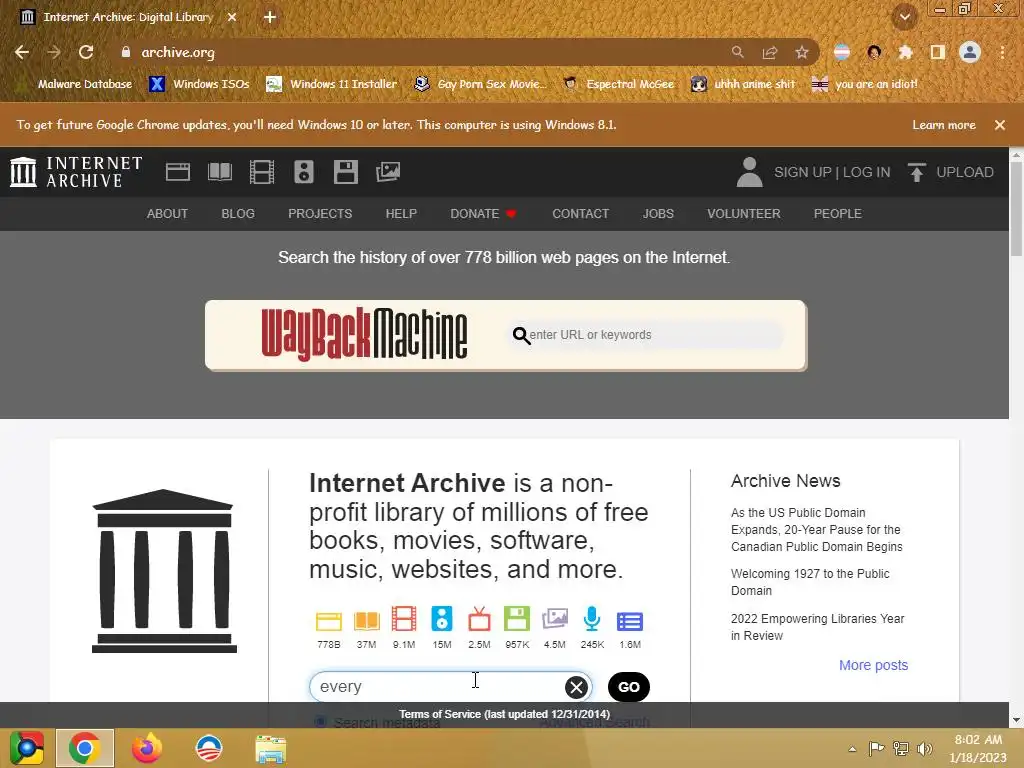Click the Internet Archive logo in the header
The image size is (1024, 768).
(x=76, y=172)
